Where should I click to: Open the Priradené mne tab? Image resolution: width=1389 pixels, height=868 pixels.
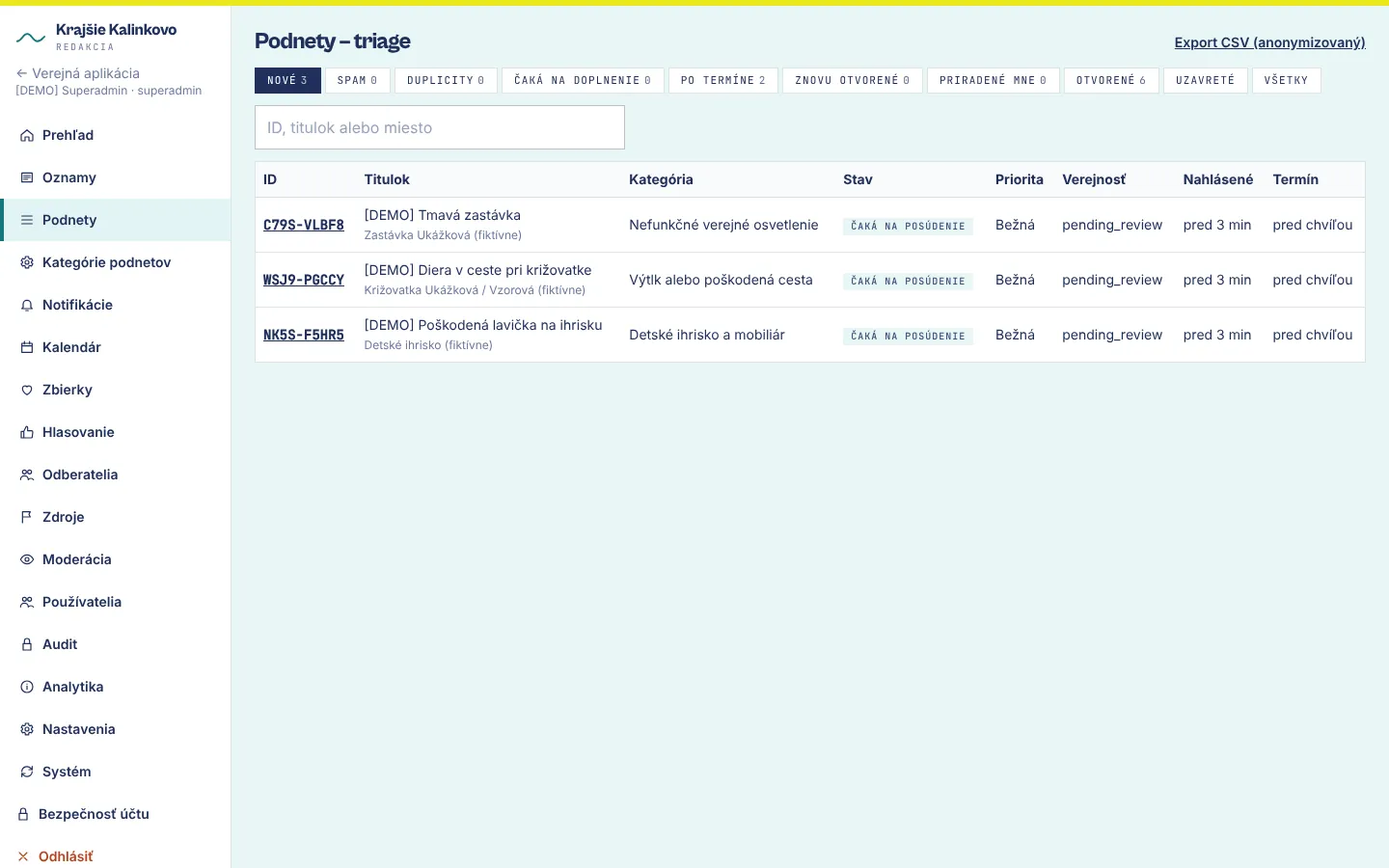pos(994,80)
